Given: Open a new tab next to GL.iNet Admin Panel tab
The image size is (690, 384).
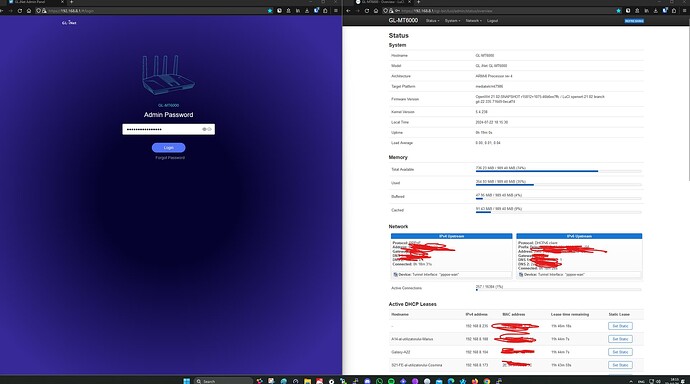Looking at the screenshot, I should [71, 2].
